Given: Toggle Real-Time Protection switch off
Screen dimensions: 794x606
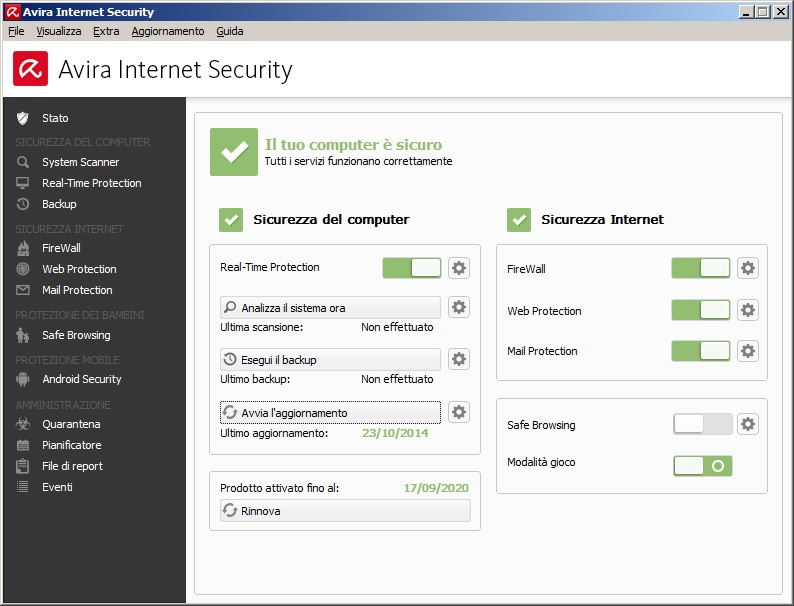Looking at the screenshot, I should point(412,268).
